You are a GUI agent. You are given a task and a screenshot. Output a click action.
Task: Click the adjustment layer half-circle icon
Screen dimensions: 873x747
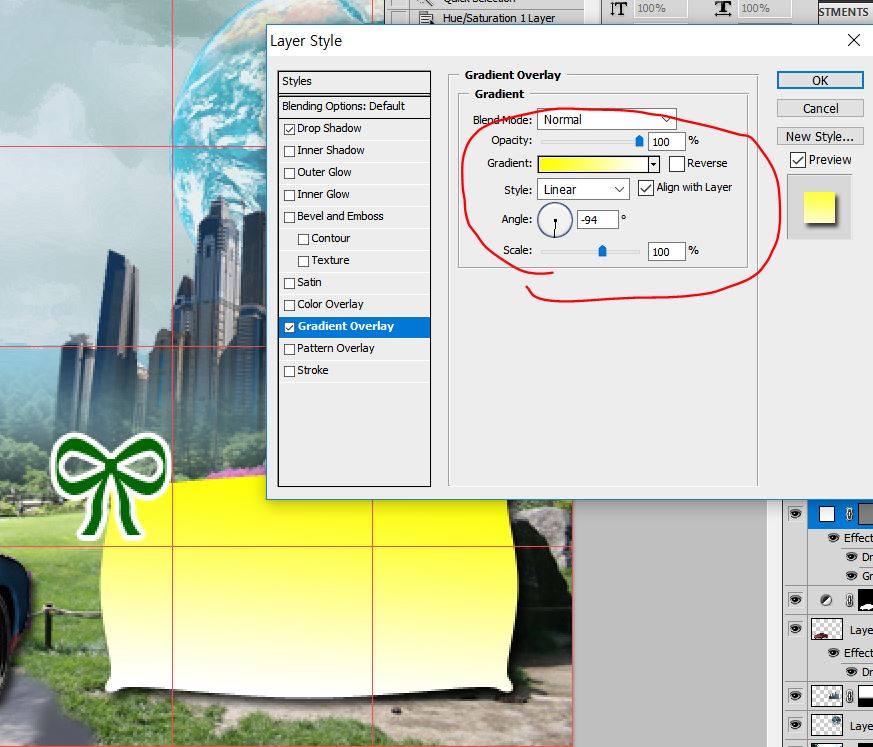(827, 600)
